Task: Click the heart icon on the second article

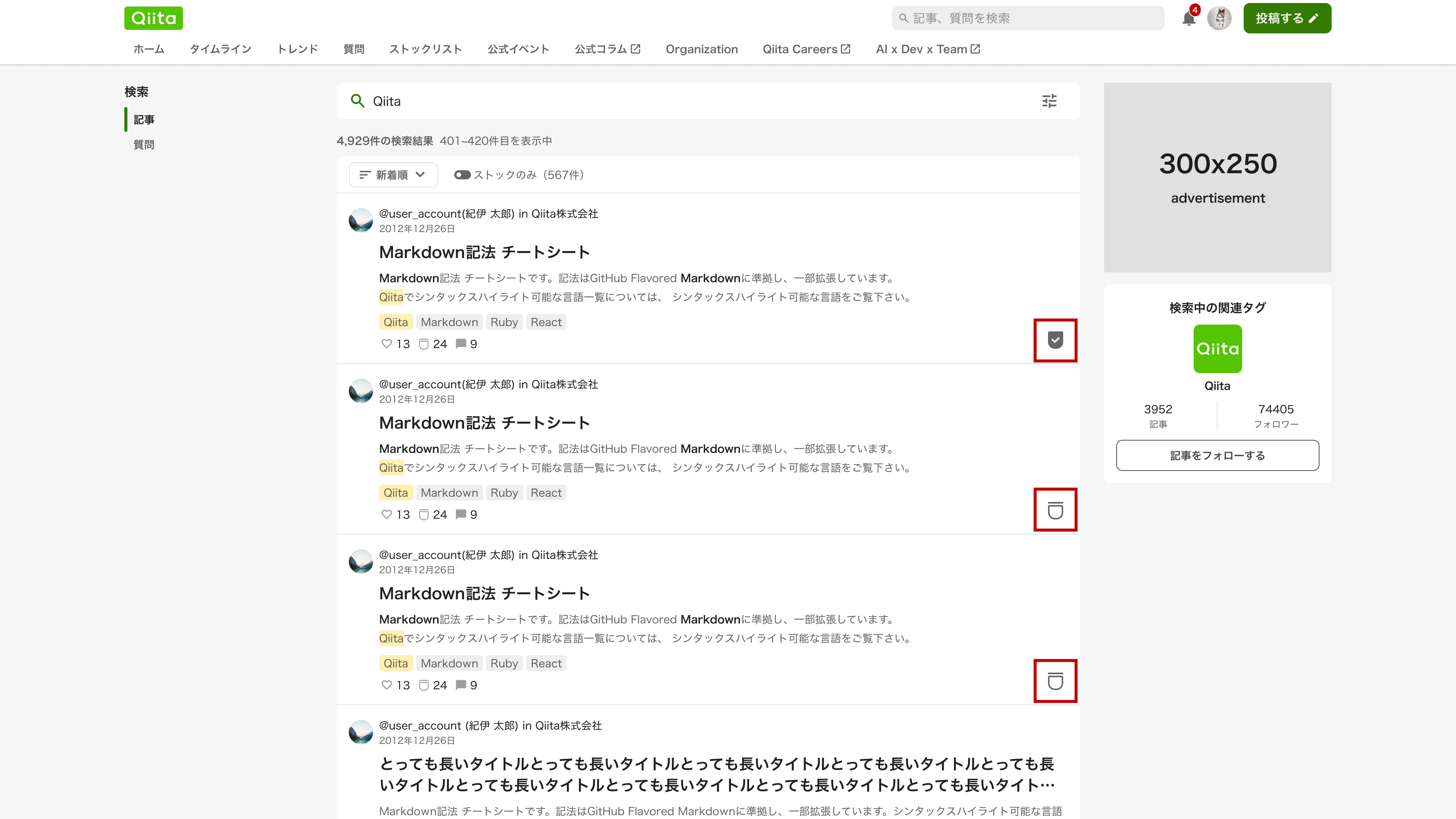Action: coord(387,515)
